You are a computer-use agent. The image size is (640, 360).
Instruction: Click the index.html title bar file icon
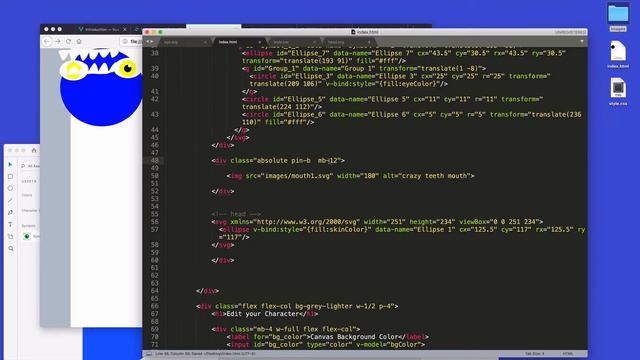click(353, 32)
